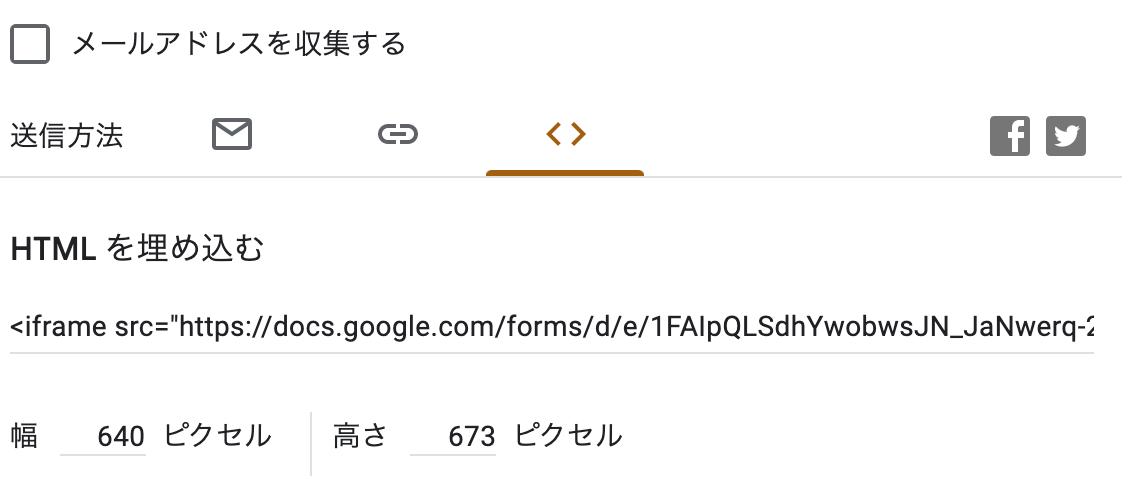This screenshot has height=482, width=1122.
Task: Click the underline beneath the iframe code
Action: point(552,353)
